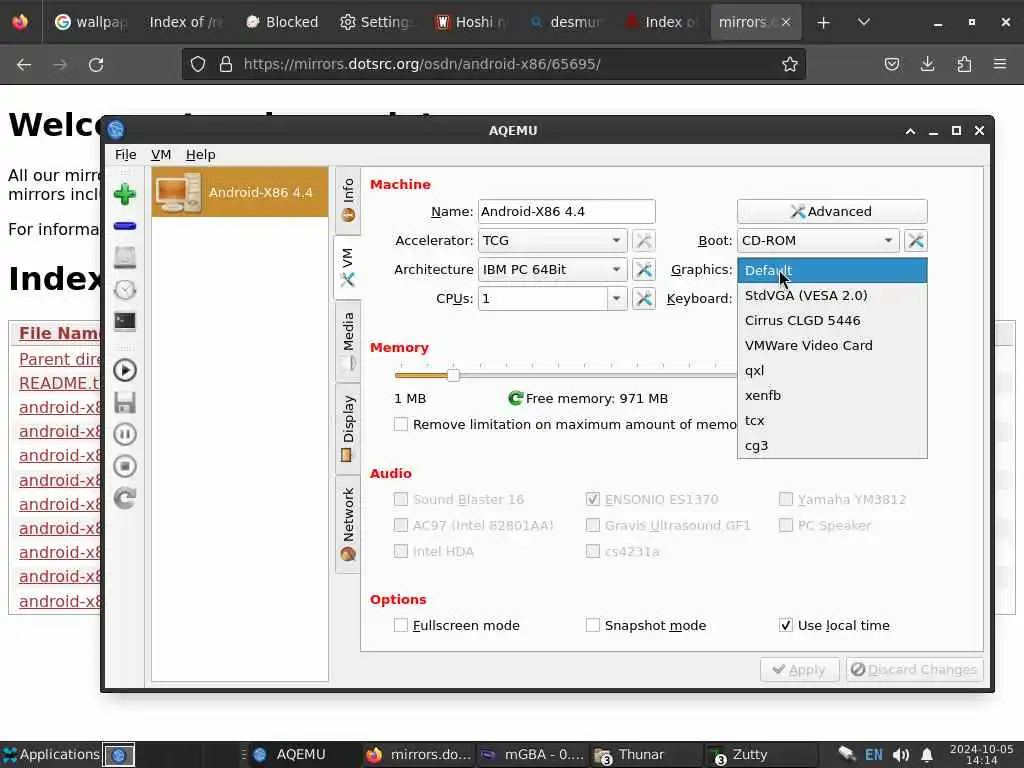The width and height of the screenshot is (1024, 768).
Task: Roll up the AQEMU window with the arrow icon
Action: coord(910,131)
